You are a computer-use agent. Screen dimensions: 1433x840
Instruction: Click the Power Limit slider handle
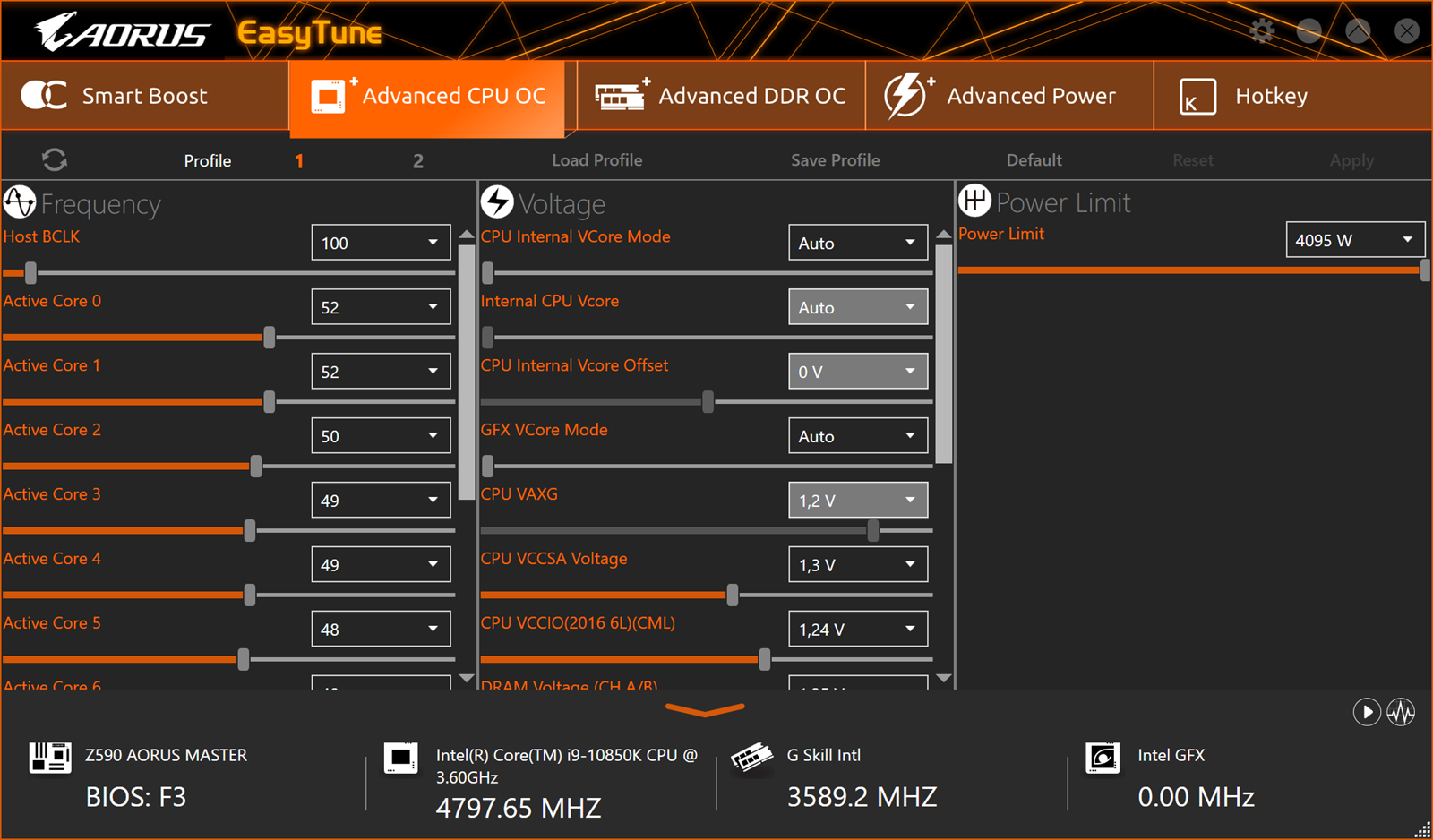[x=1425, y=270]
